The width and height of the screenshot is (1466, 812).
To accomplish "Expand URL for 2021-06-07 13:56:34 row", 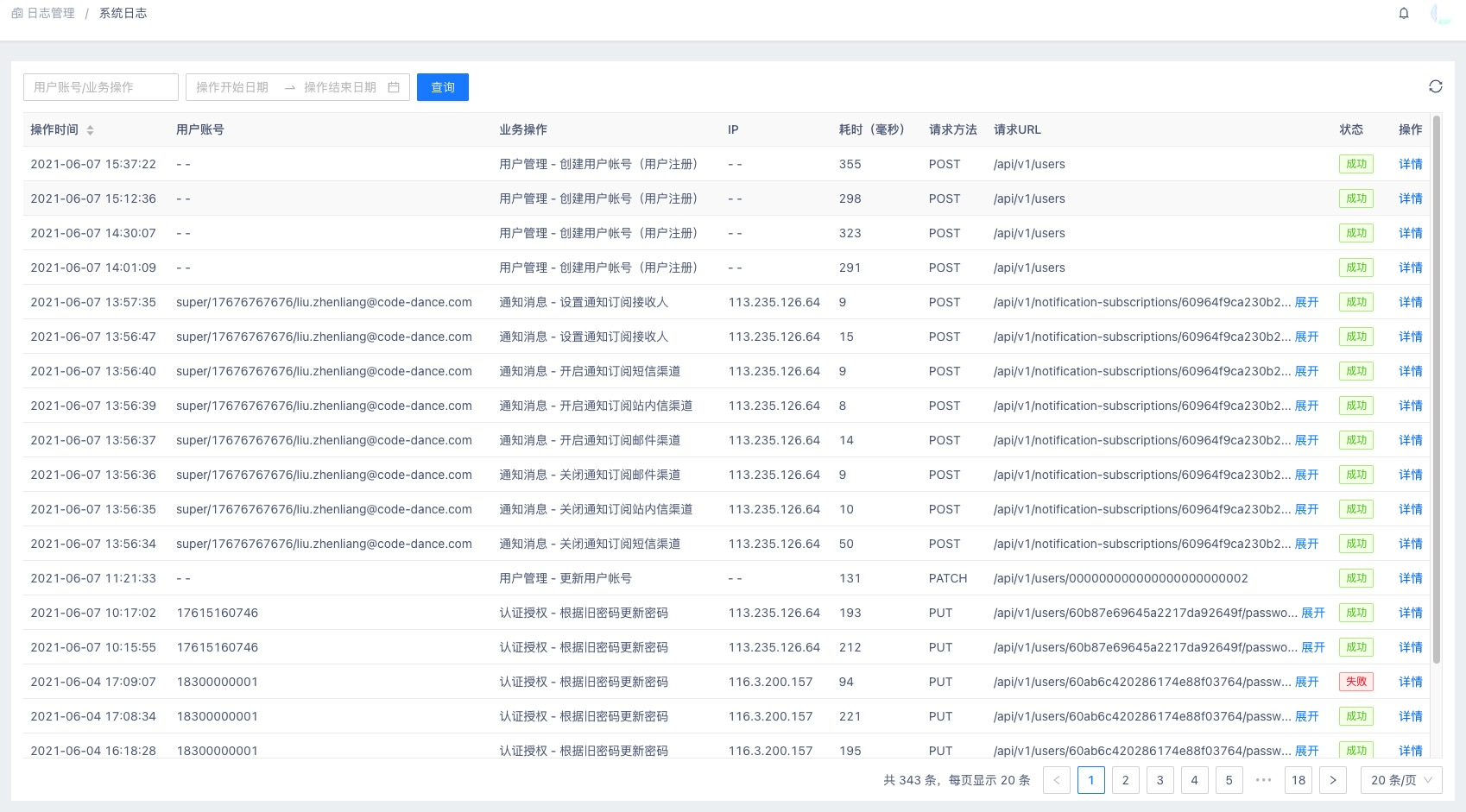I will click(1306, 544).
